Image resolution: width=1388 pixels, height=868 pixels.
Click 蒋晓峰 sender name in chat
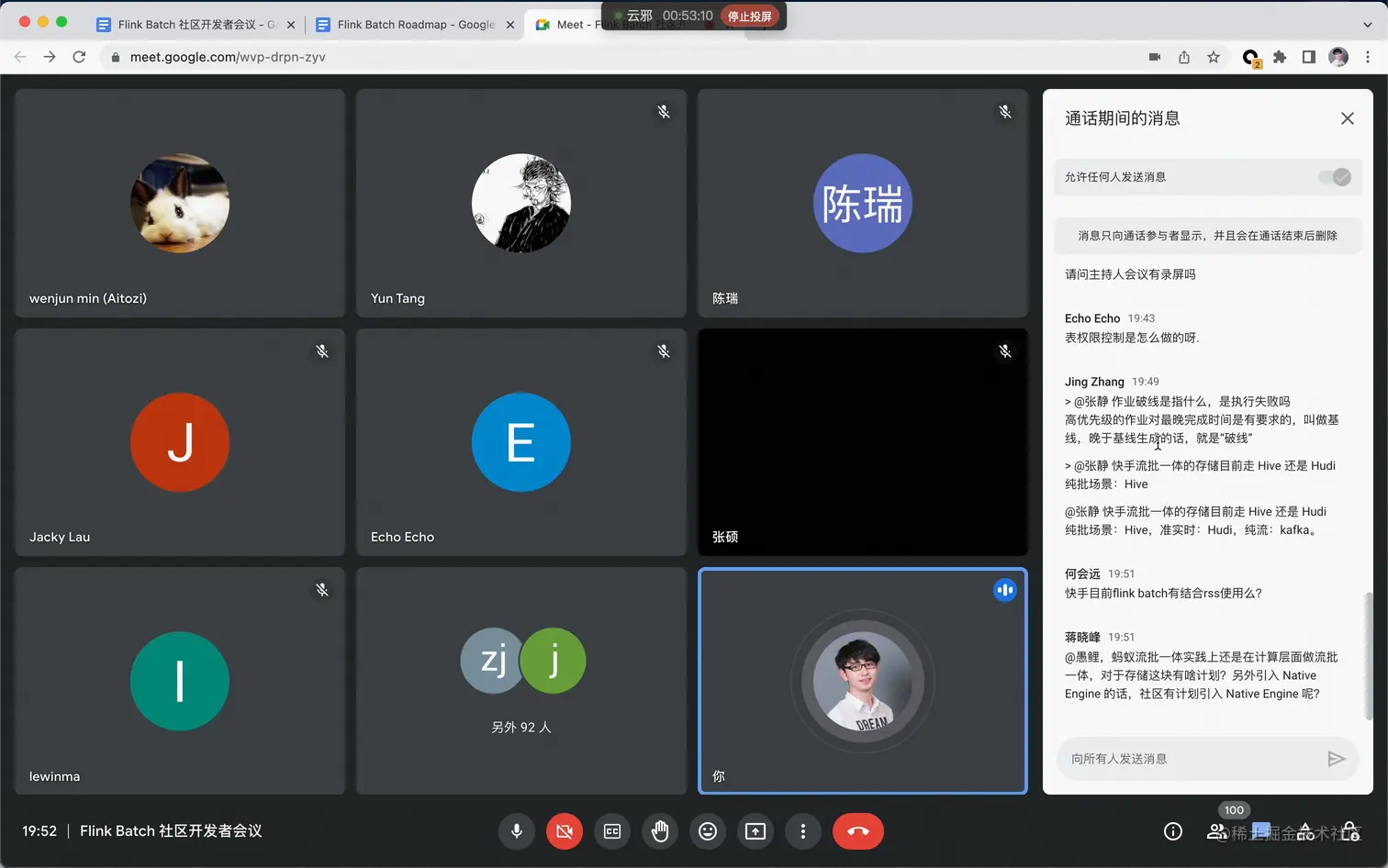(x=1082, y=637)
